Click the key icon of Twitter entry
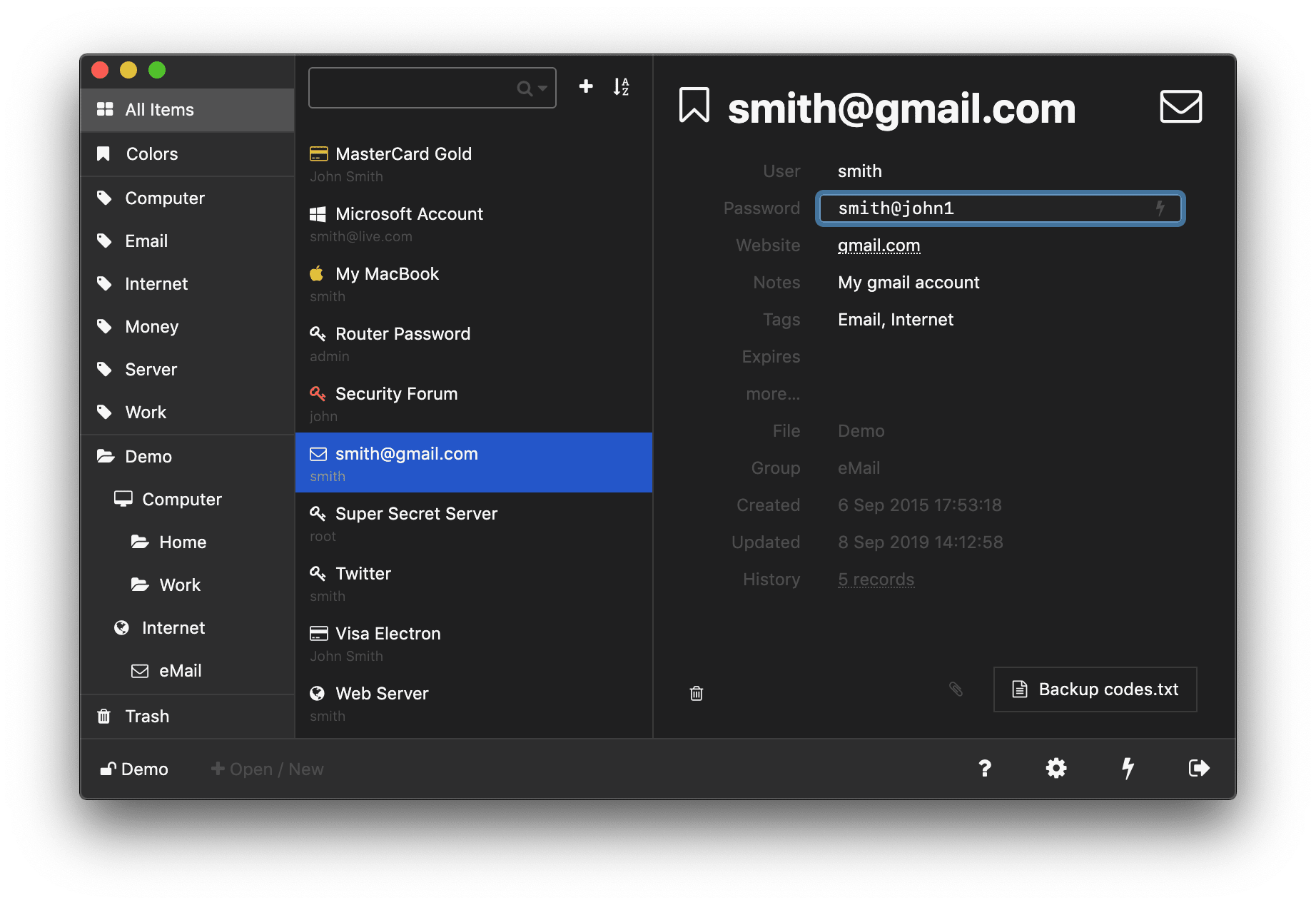 tap(318, 573)
